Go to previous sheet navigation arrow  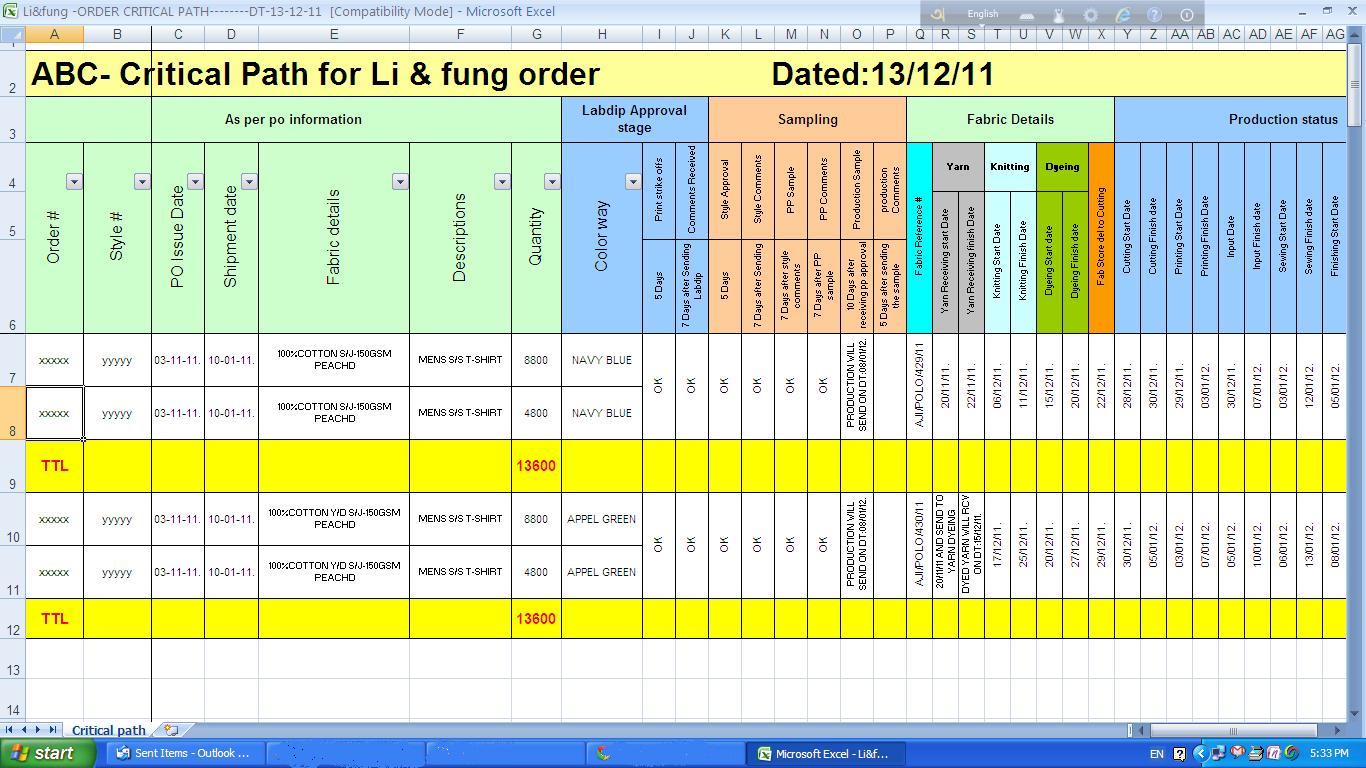(x=25, y=730)
